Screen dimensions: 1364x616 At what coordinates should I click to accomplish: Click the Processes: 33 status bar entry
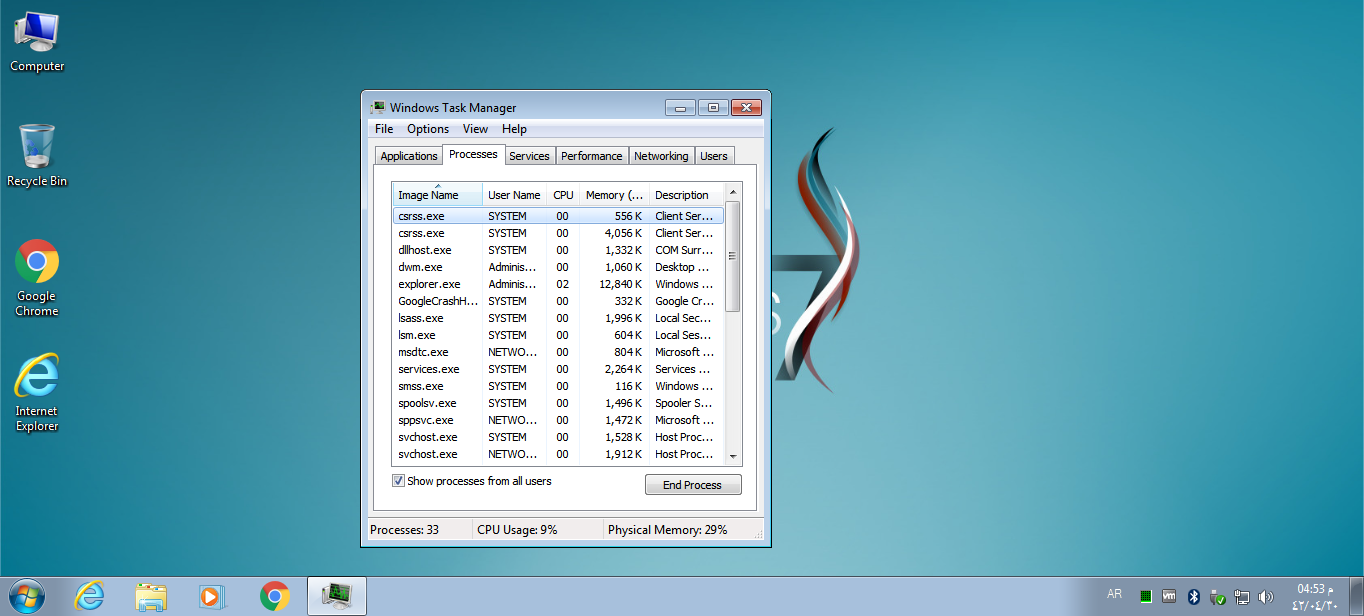pyautogui.click(x=405, y=530)
